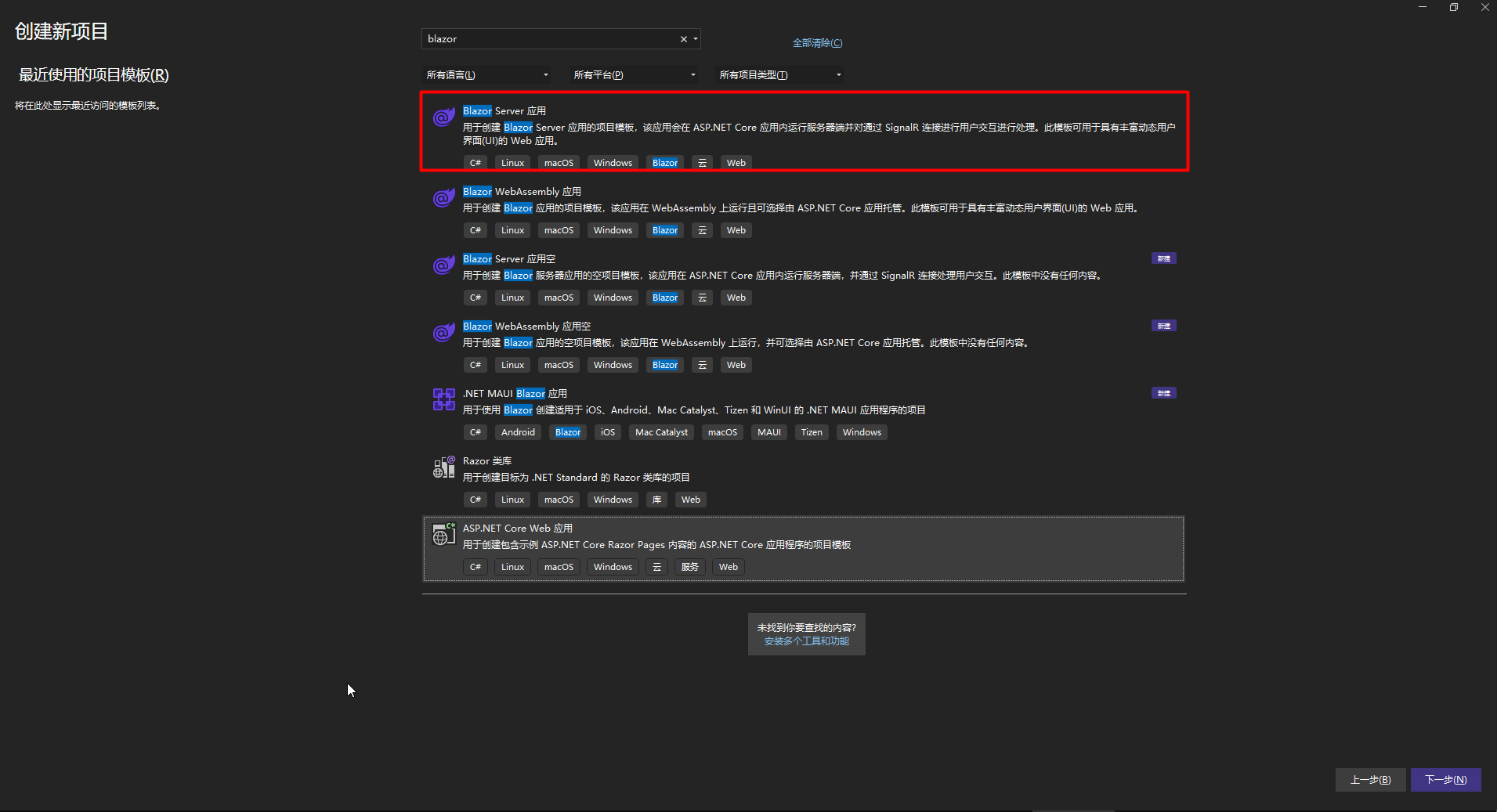Click Windows tag in ASP.NET Core Web row
Viewport: 1497px width, 812px height.
click(613, 567)
